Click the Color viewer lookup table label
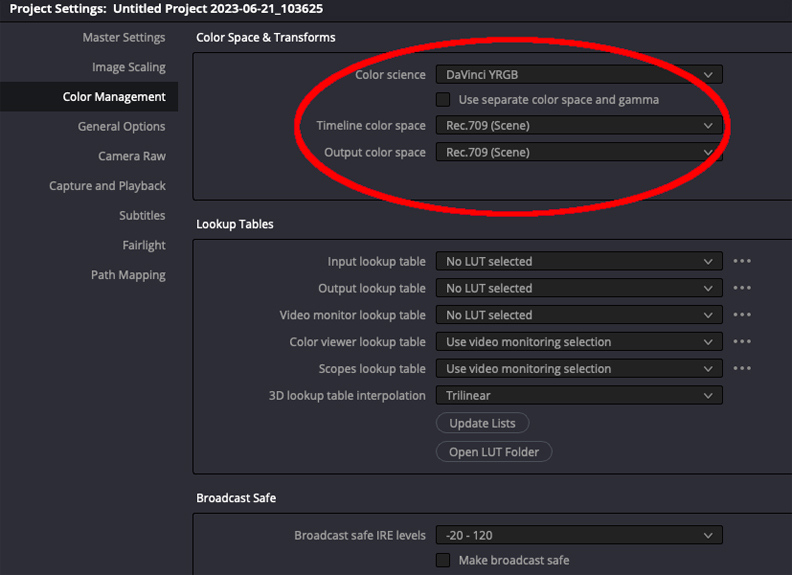This screenshot has width=792, height=575. pyautogui.click(x=358, y=342)
